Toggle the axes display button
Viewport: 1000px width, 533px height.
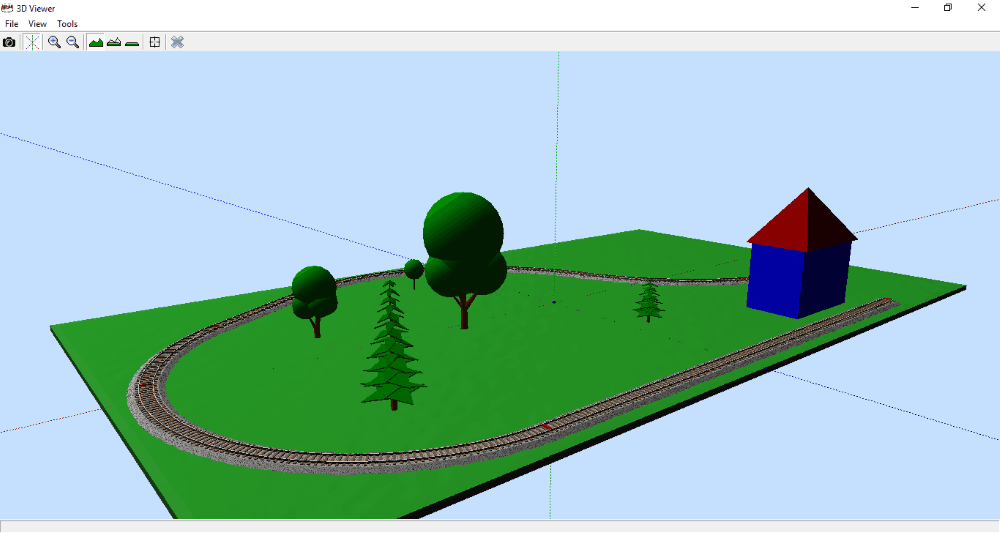32,42
